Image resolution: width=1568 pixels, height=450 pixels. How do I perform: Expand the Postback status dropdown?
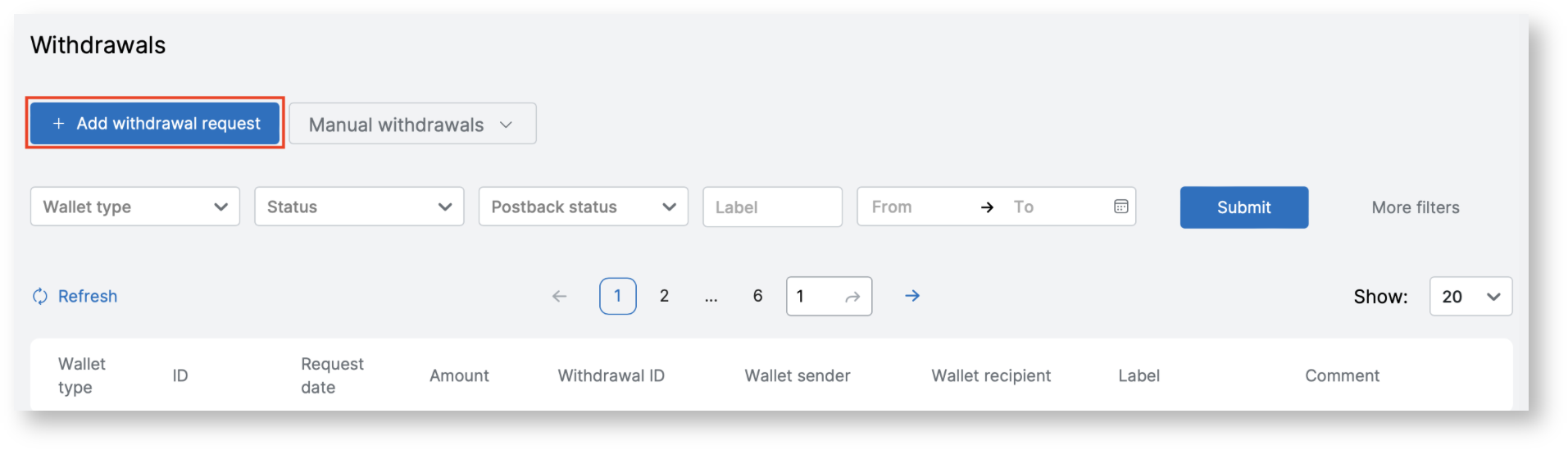[x=583, y=207]
